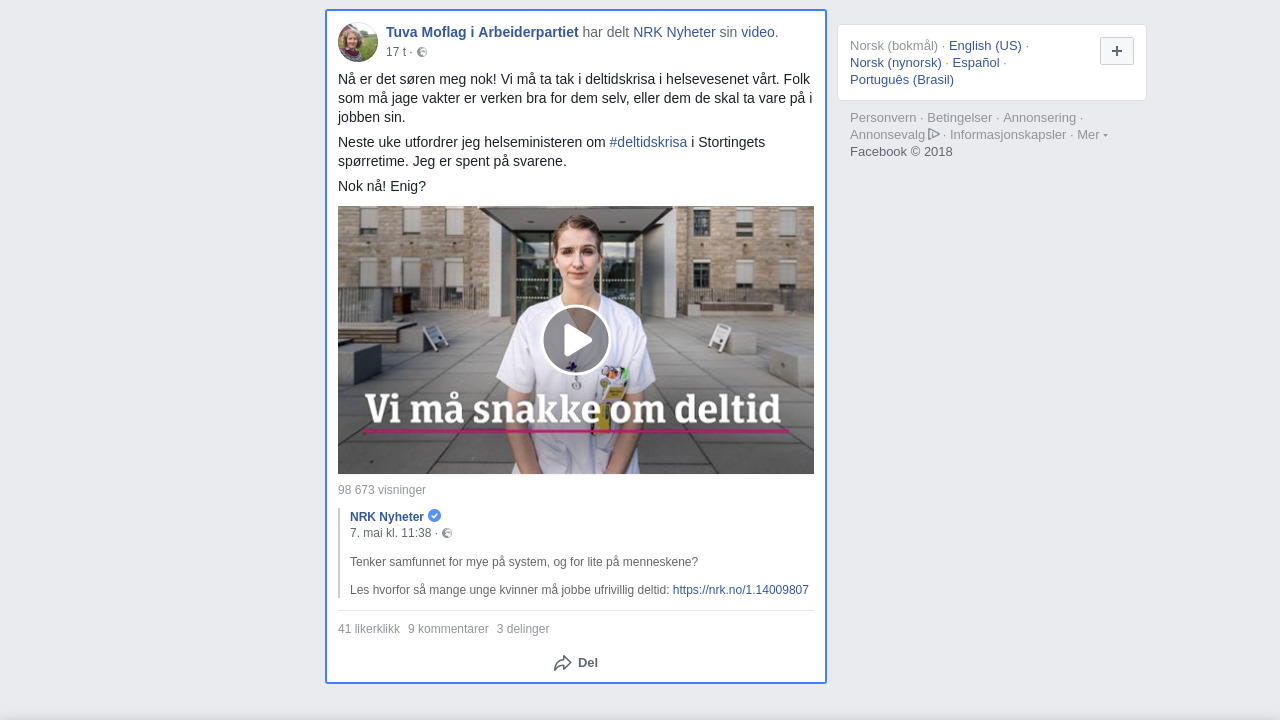Open the #deltidskrisa hashtag

tap(648, 142)
